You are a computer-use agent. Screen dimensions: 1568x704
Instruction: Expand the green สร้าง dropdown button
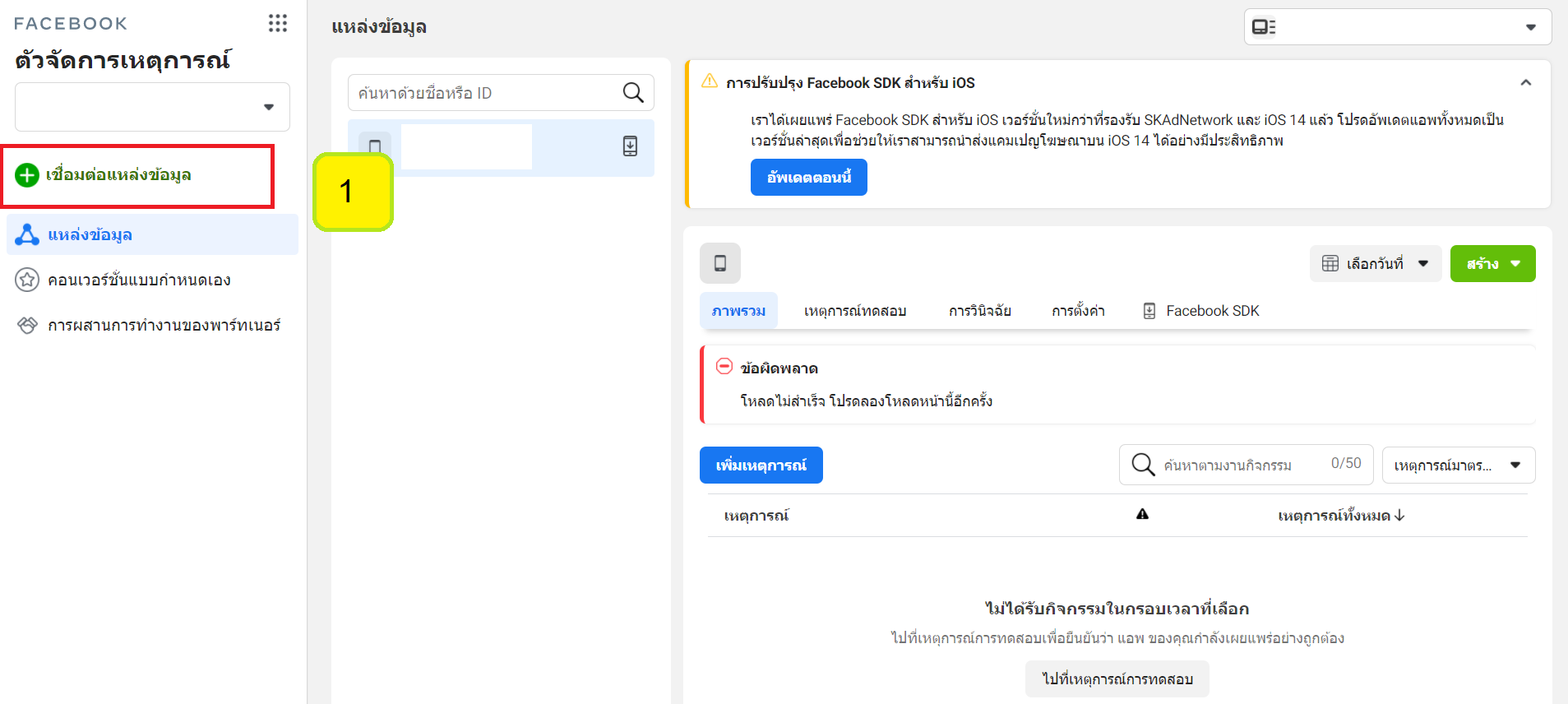coord(1493,264)
